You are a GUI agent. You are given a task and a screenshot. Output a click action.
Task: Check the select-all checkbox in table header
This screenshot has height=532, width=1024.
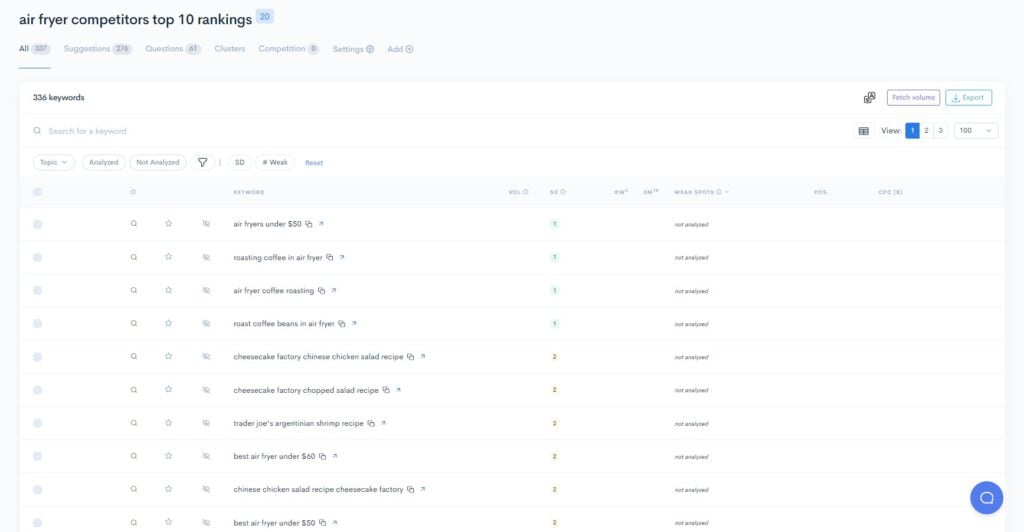[37, 192]
